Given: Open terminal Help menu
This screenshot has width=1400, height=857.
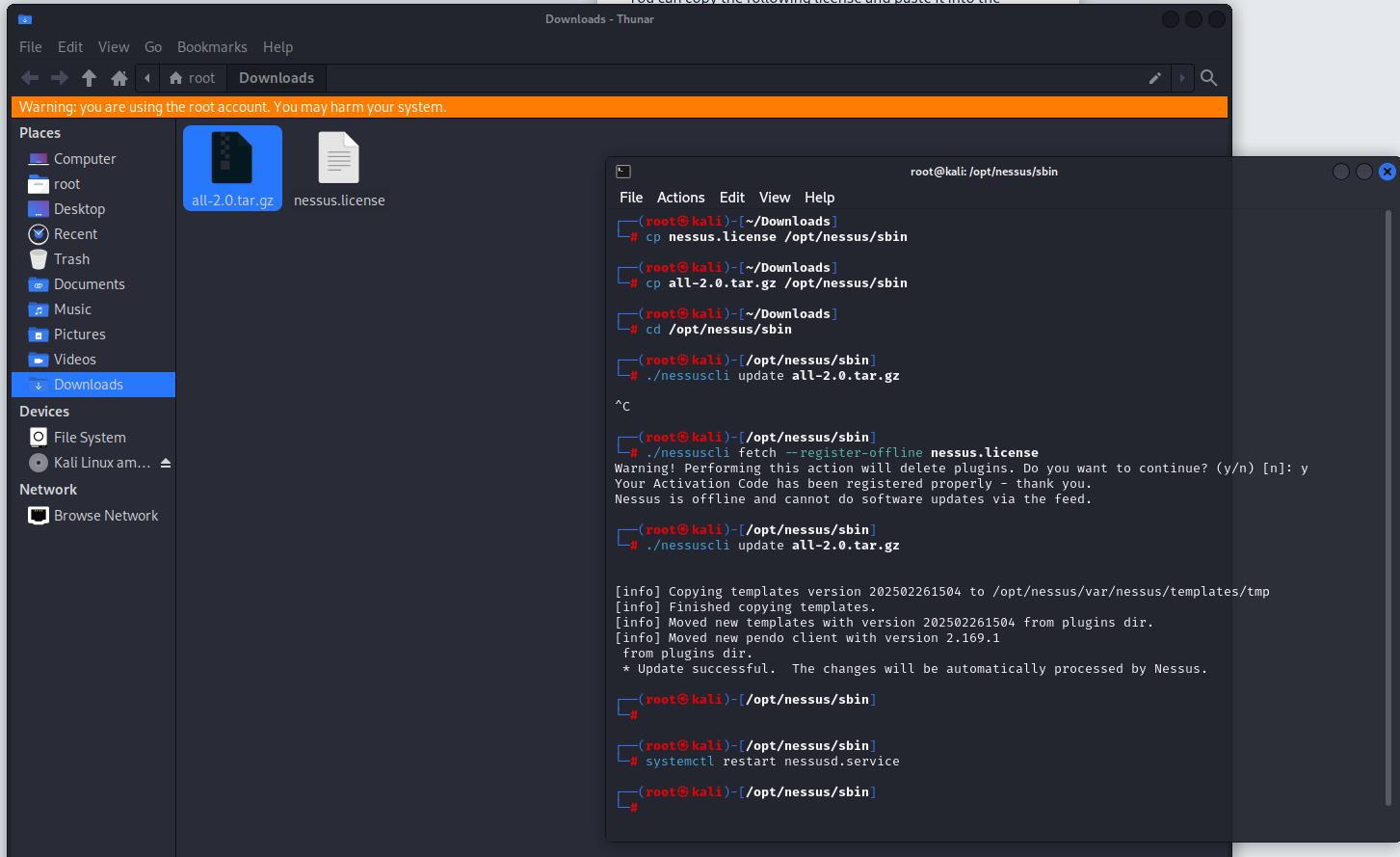Looking at the screenshot, I should coord(820,198).
